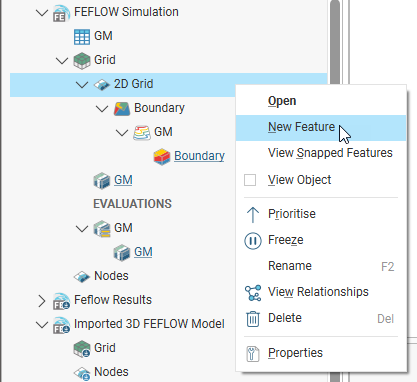Click the Prioritise up-arrow icon
The image size is (417, 382).
[x=253, y=214]
